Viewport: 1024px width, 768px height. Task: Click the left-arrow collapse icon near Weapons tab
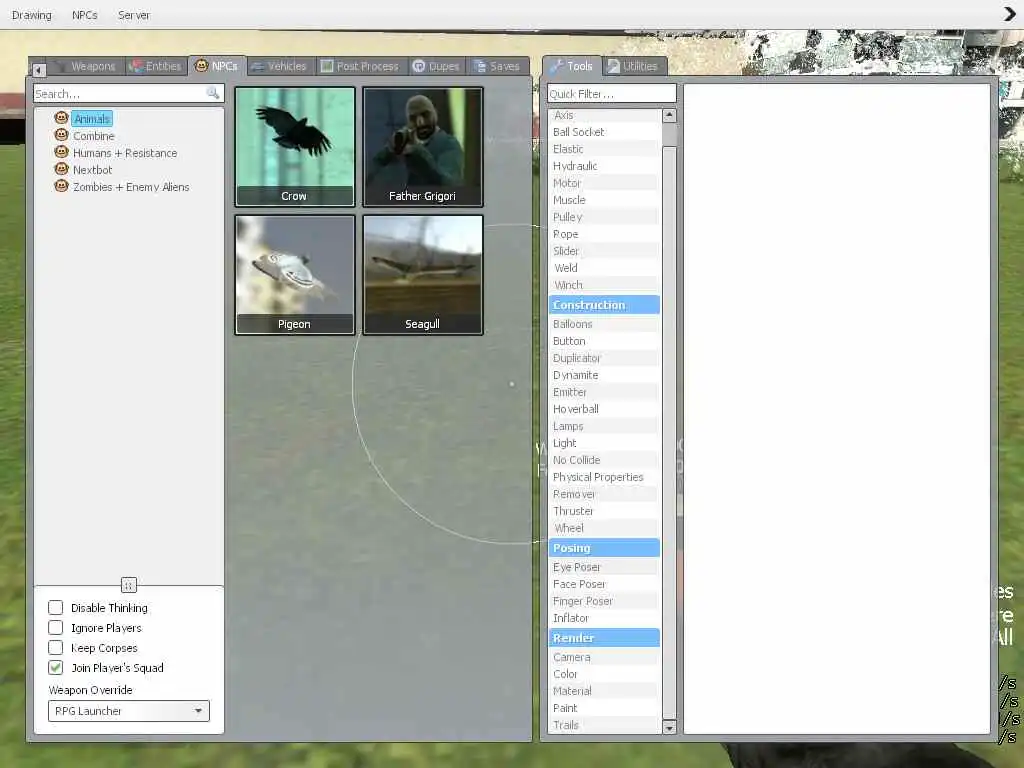coord(39,69)
